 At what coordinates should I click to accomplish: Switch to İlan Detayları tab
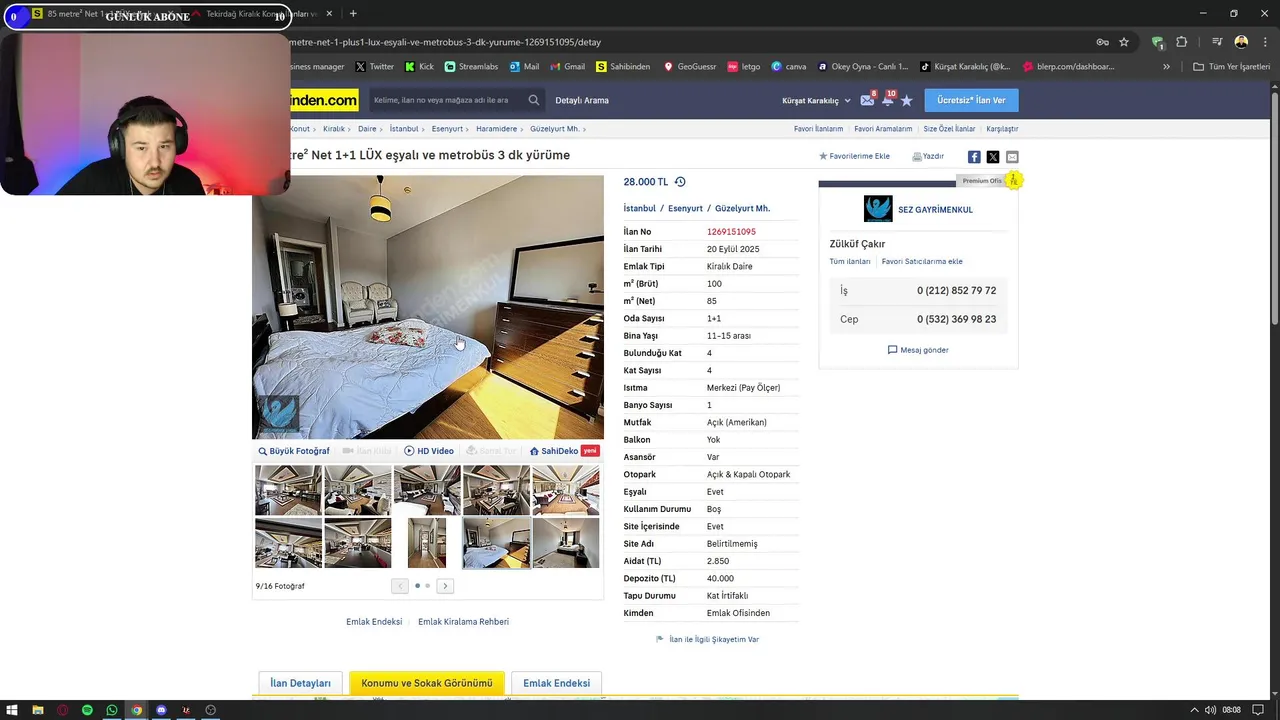(x=300, y=683)
